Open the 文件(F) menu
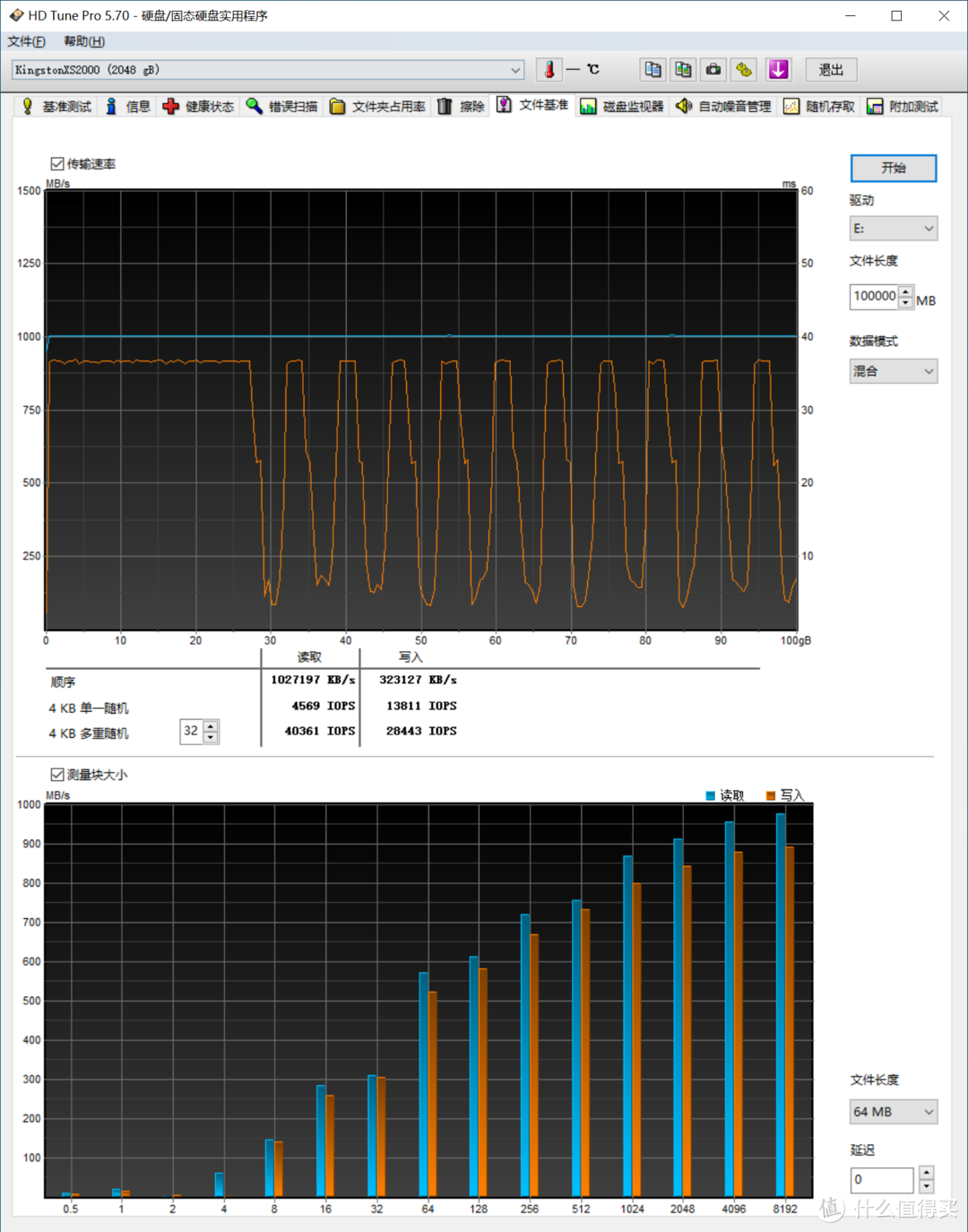The height and width of the screenshot is (1232, 968). click(26, 41)
